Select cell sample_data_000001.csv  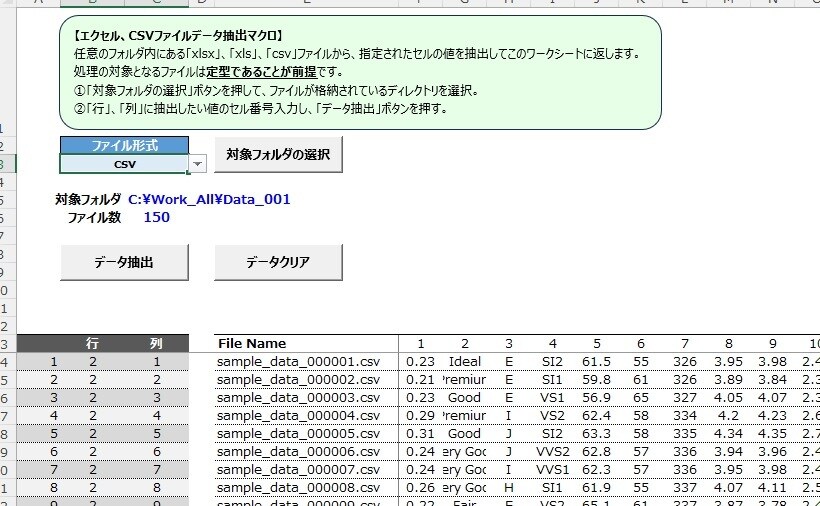(x=306, y=362)
